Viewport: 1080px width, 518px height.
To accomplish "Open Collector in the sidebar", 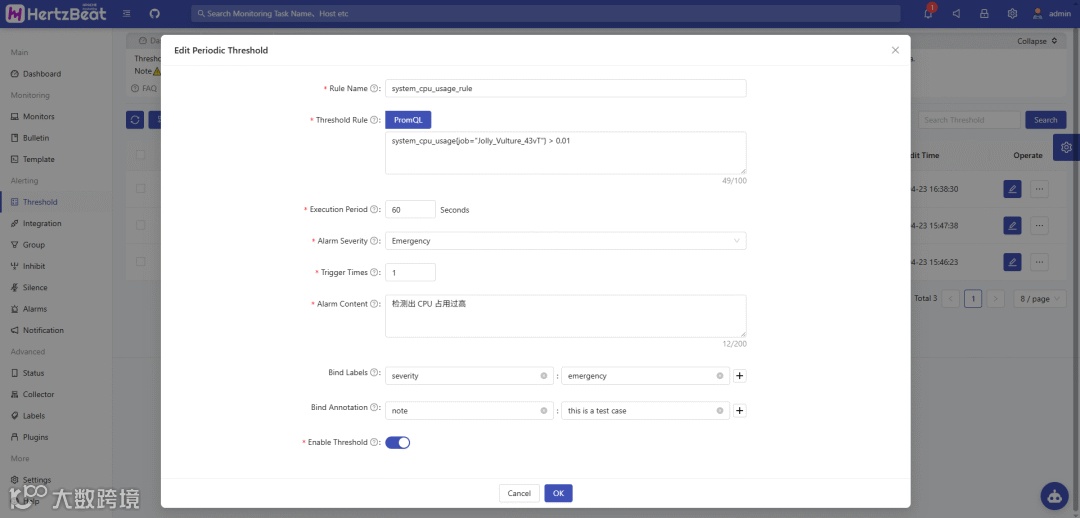I will point(38,394).
